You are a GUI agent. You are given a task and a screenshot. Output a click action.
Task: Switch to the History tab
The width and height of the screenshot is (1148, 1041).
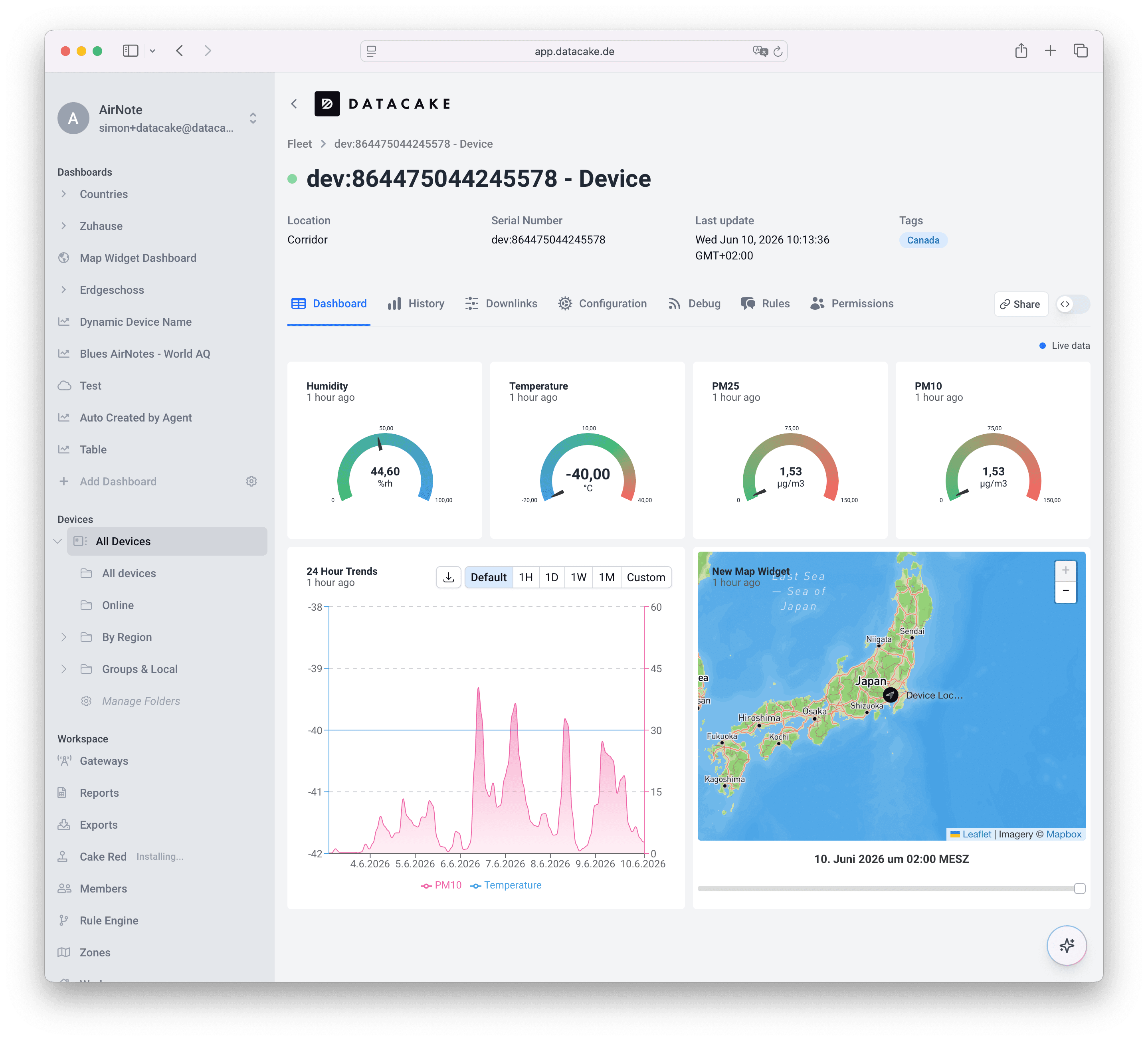tap(416, 303)
